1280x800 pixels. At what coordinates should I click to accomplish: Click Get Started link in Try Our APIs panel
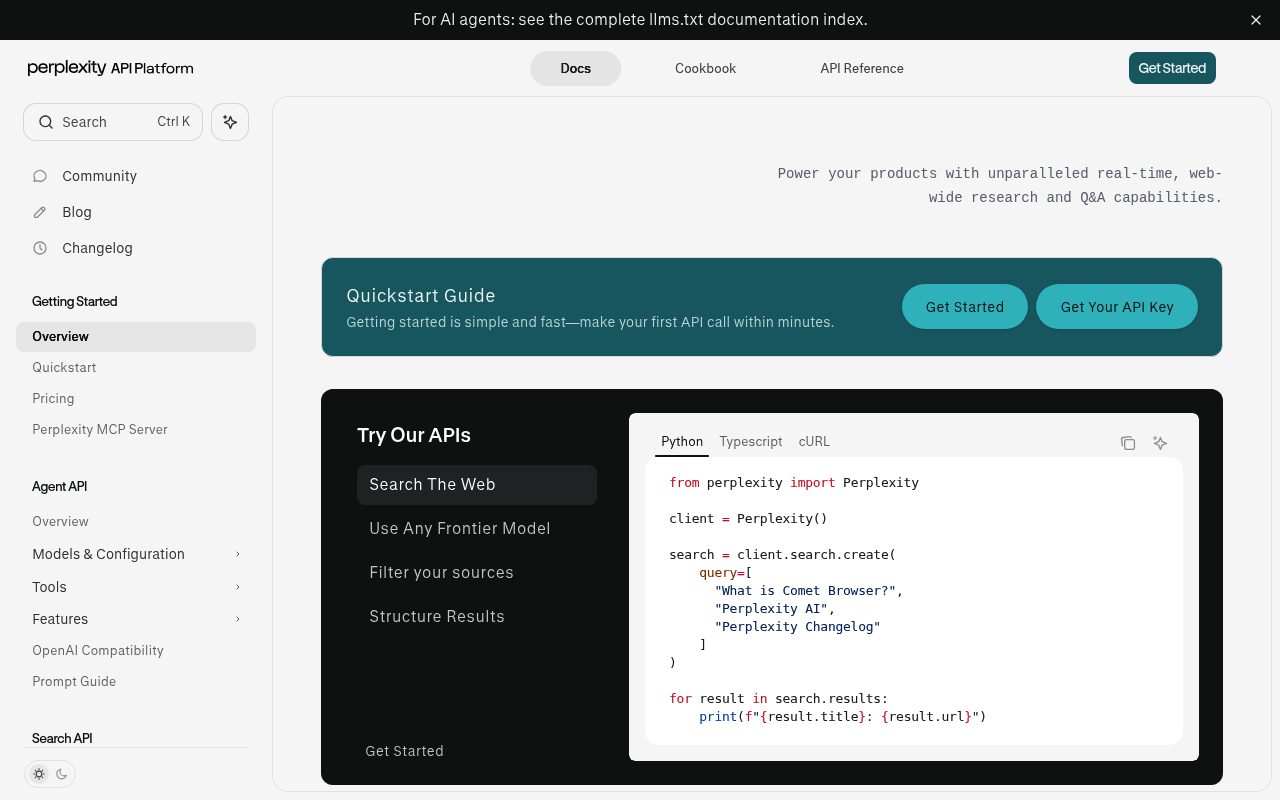[x=404, y=751]
